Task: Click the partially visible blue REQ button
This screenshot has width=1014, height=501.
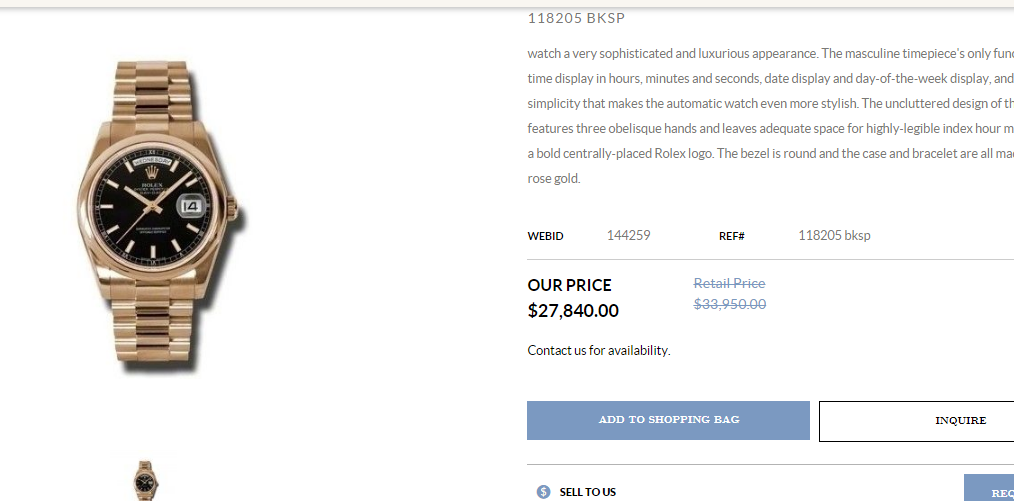Action: (x=989, y=488)
